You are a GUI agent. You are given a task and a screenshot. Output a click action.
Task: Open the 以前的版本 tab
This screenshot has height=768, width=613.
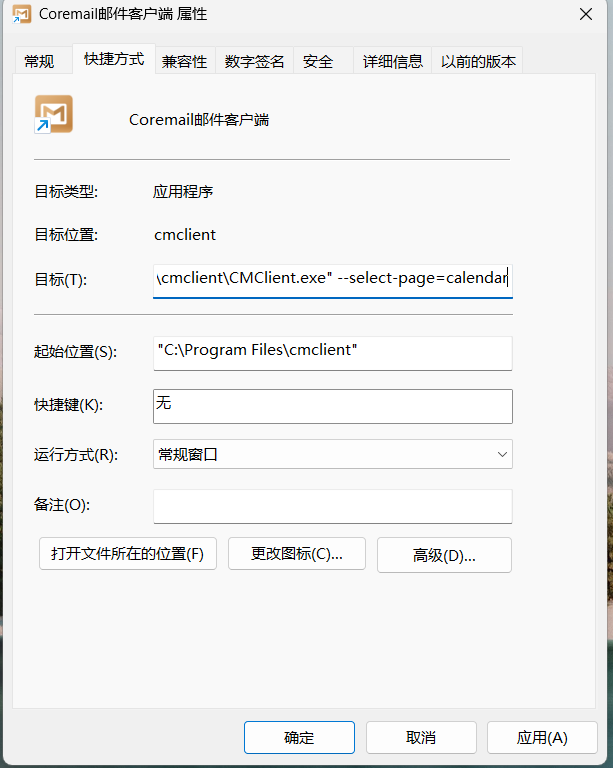[478, 62]
